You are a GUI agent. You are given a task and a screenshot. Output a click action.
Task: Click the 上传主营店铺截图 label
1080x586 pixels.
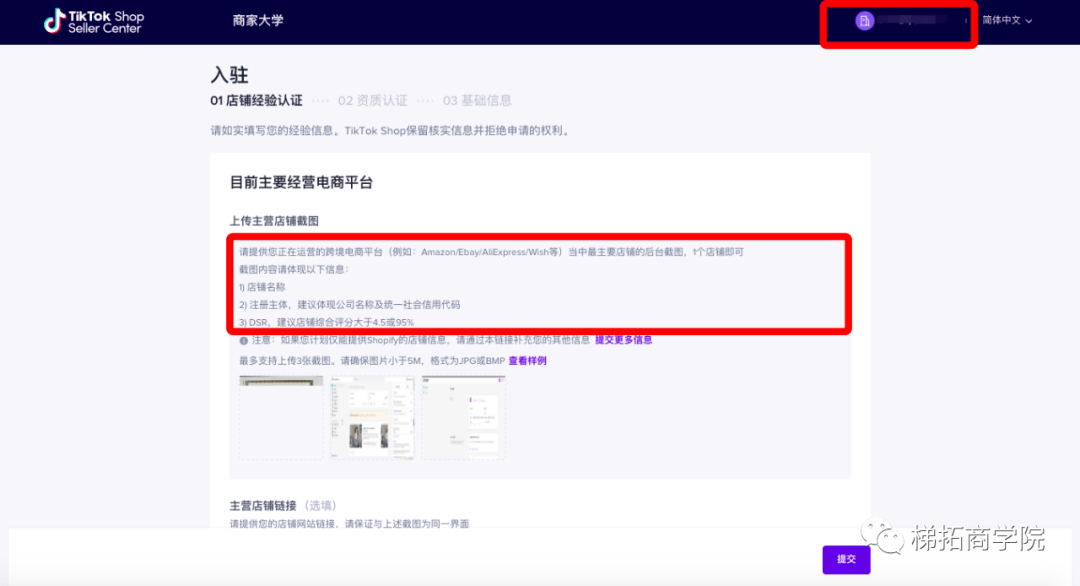point(274,221)
